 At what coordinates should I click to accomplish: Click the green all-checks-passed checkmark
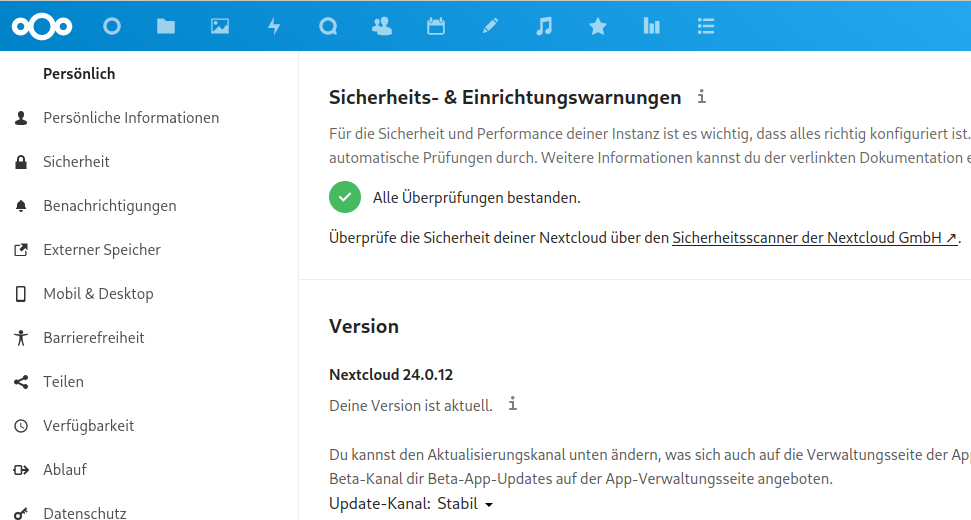[345, 197]
